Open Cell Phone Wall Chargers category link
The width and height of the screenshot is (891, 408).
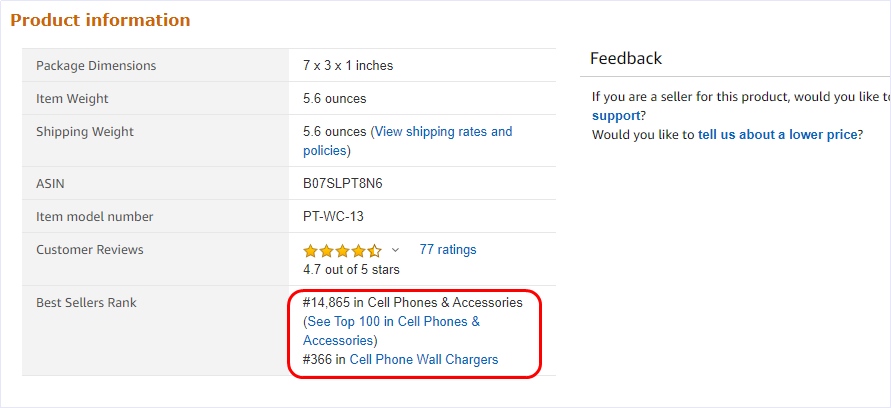click(x=423, y=360)
